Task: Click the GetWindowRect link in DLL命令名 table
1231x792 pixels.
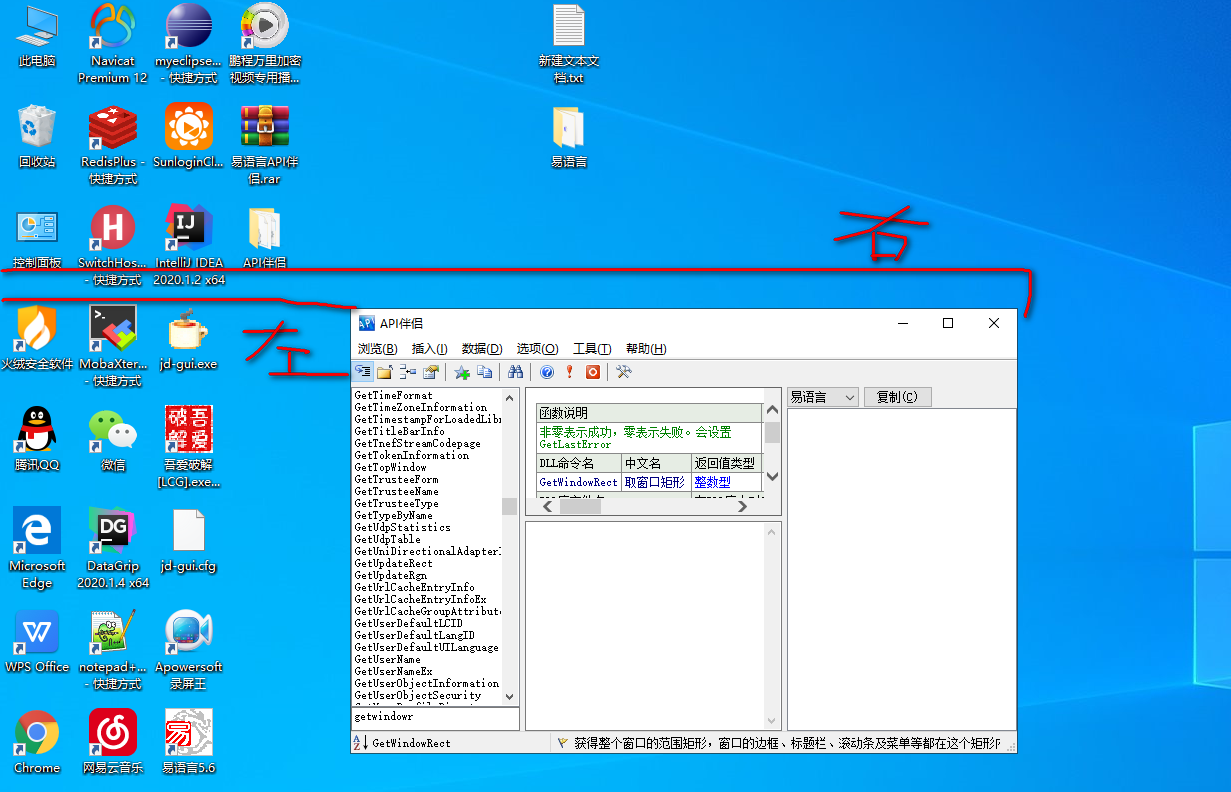Action: click(x=579, y=482)
